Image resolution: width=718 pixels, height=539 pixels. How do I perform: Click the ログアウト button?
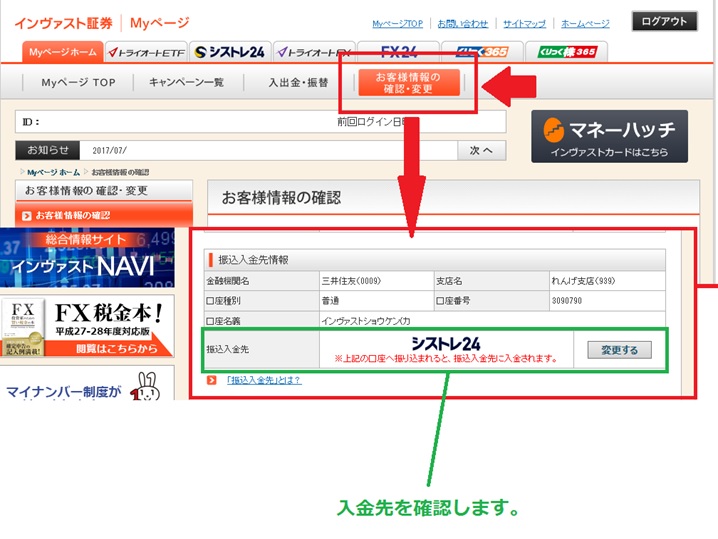point(664,22)
